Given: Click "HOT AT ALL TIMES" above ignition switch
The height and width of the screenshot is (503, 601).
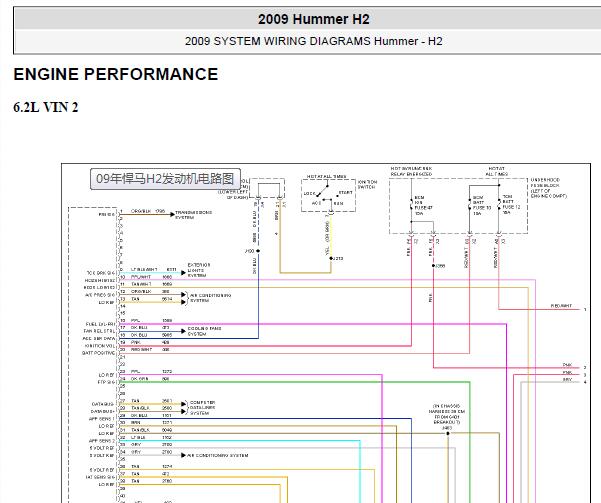Looking at the screenshot, I should (x=326, y=176).
